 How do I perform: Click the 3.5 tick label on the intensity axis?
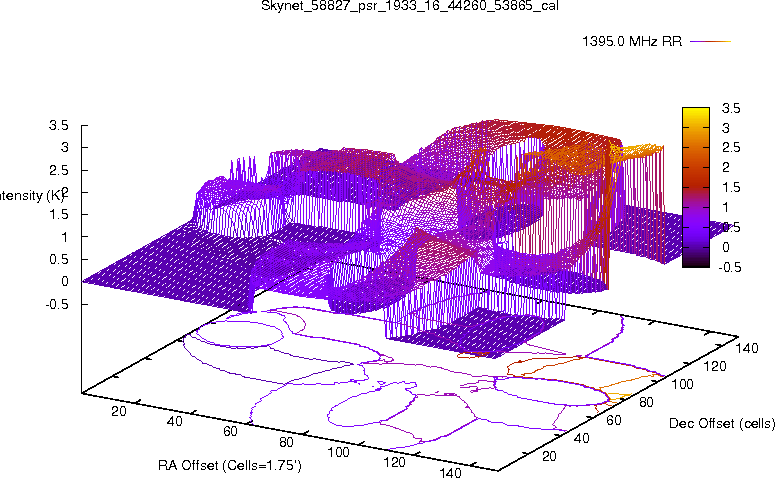(58, 126)
